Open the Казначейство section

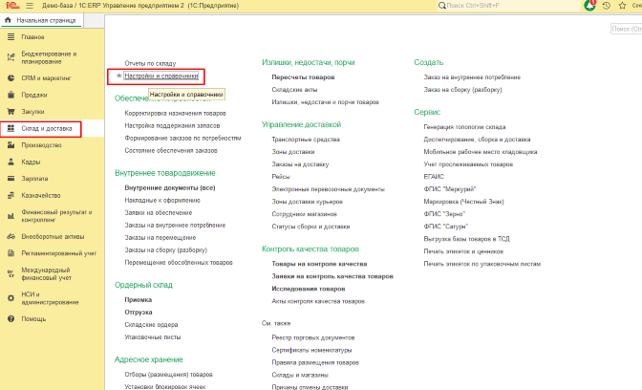tap(41, 195)
